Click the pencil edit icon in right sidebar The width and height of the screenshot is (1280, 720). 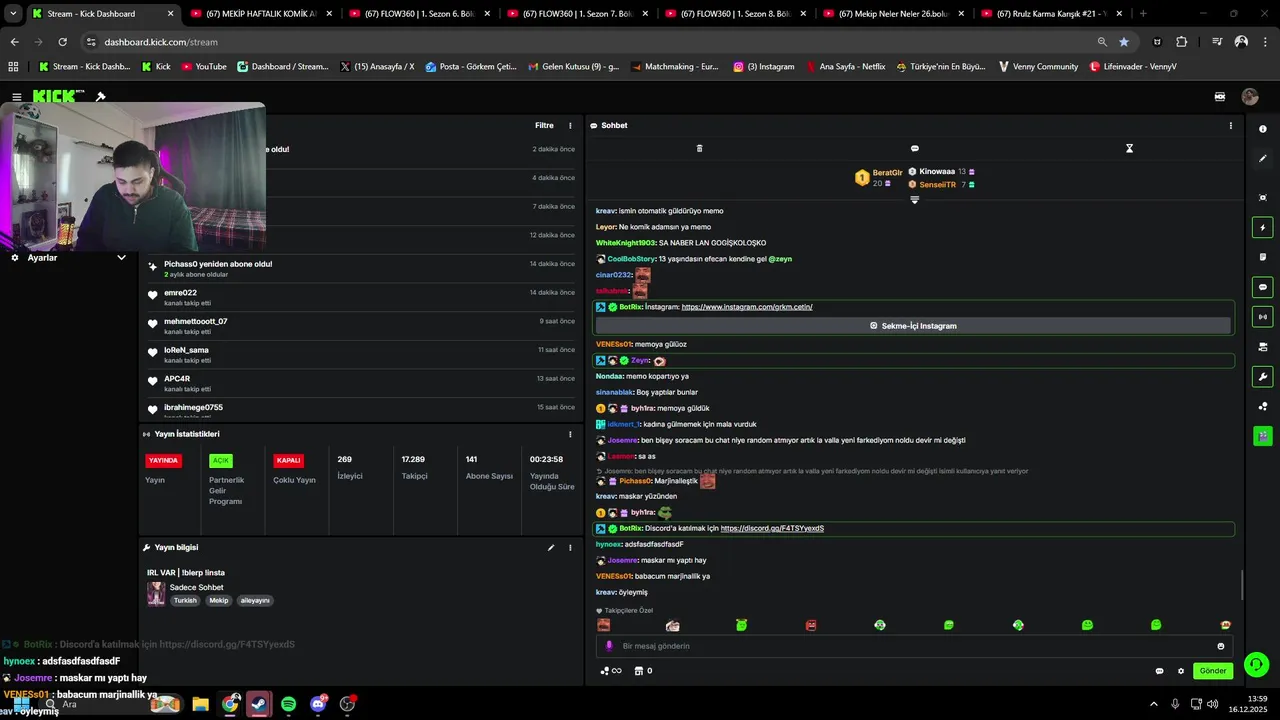pos(1262,159)
